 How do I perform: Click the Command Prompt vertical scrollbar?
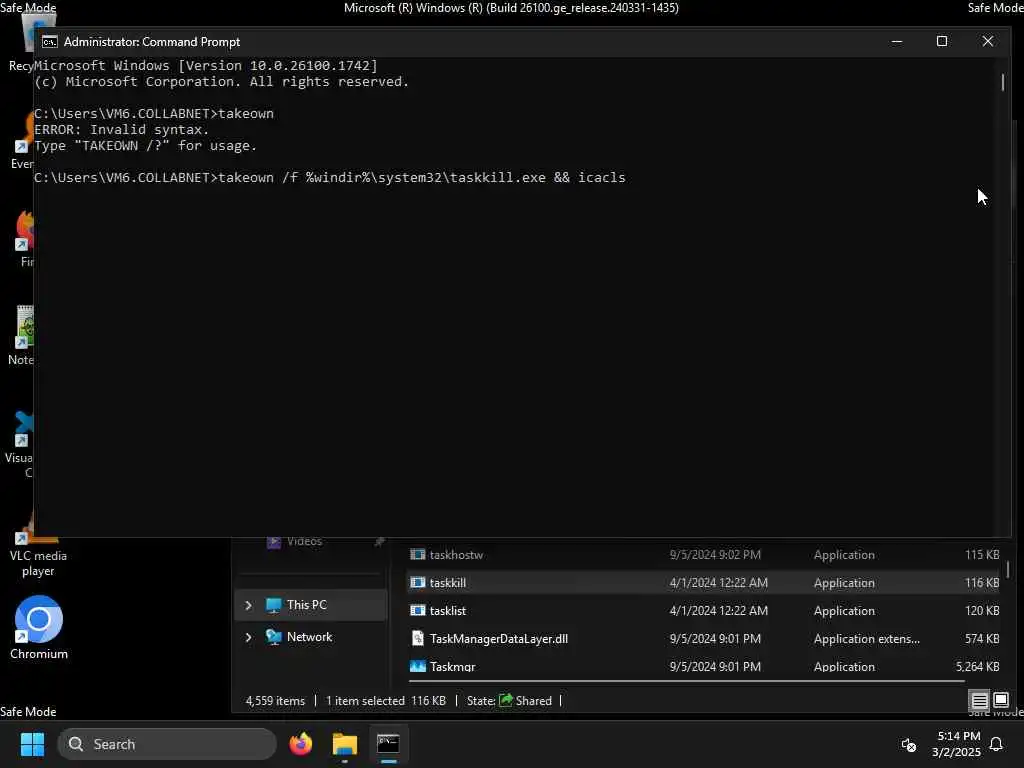[1003, 83]
